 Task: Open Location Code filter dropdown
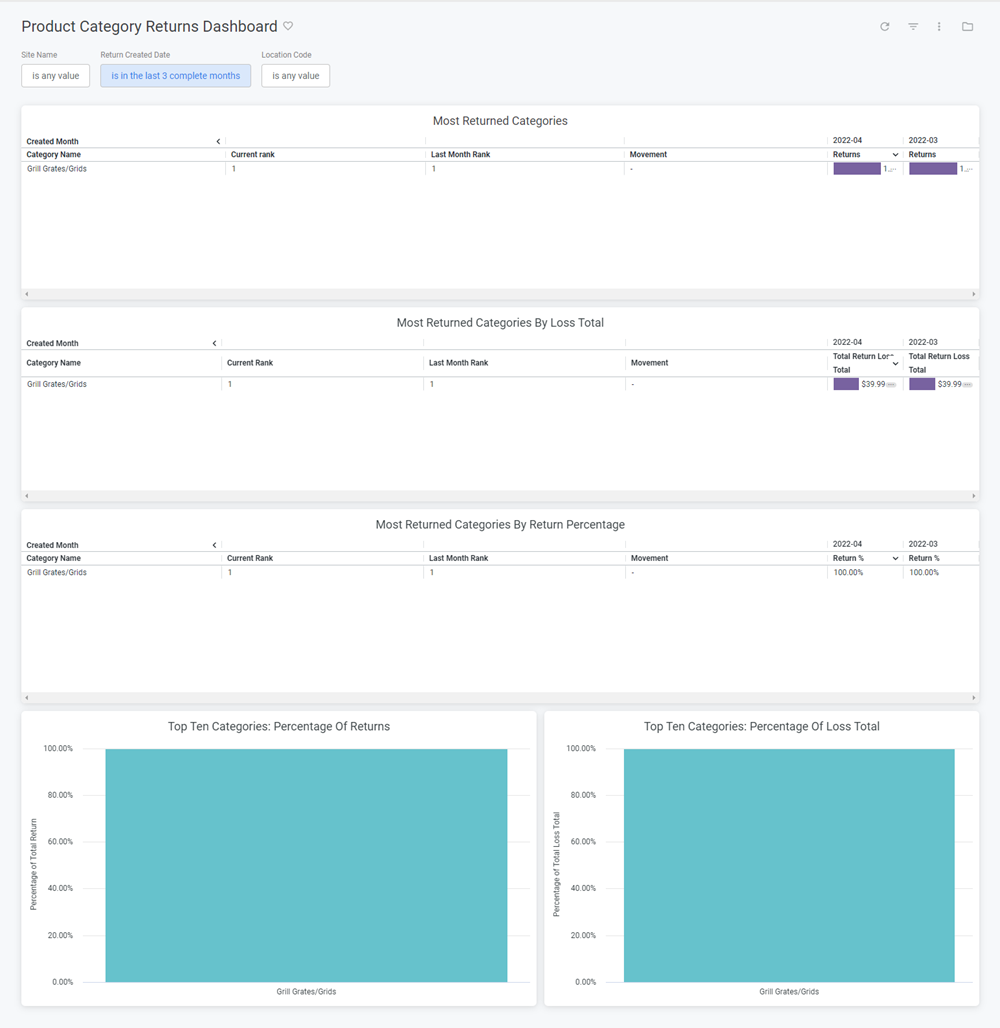[295, 76]
